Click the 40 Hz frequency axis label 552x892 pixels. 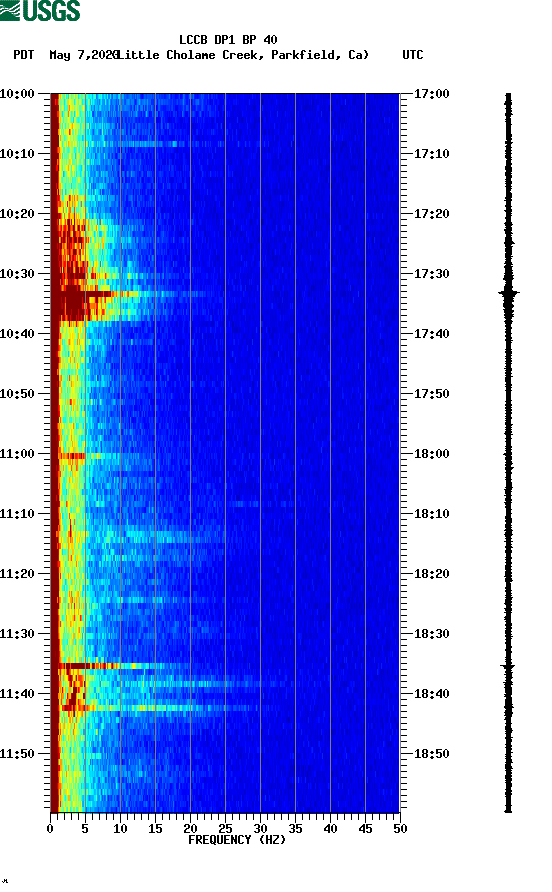pyautogui.click(x=330, y=829)
